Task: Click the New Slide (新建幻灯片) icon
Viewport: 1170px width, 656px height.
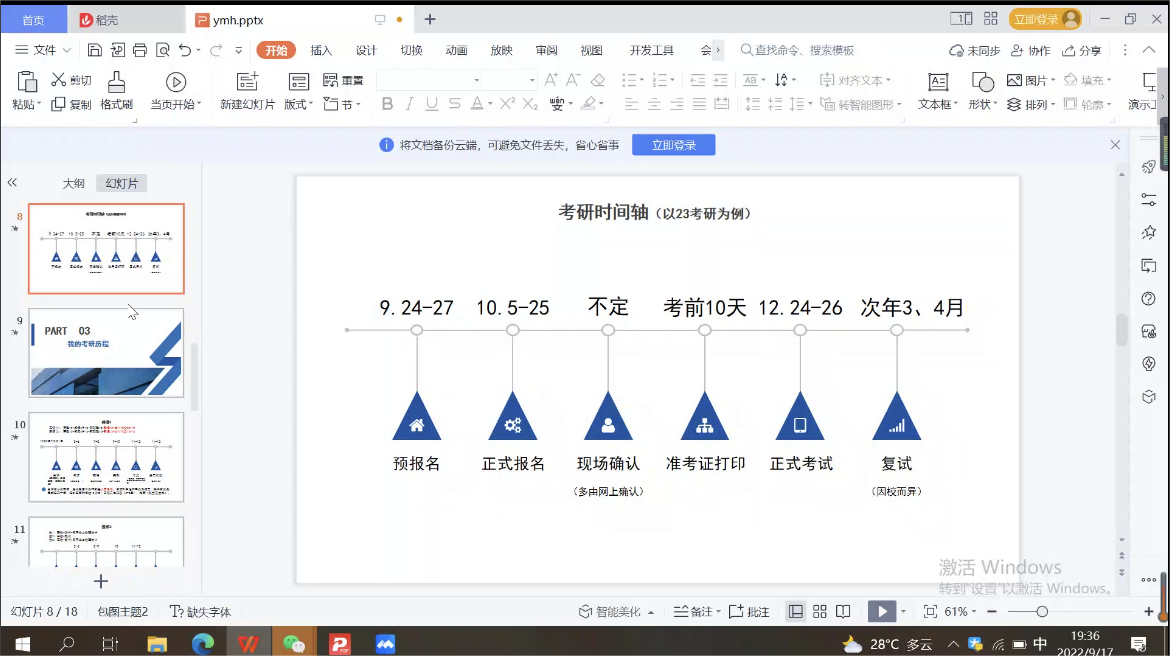Action: point(247,83)
